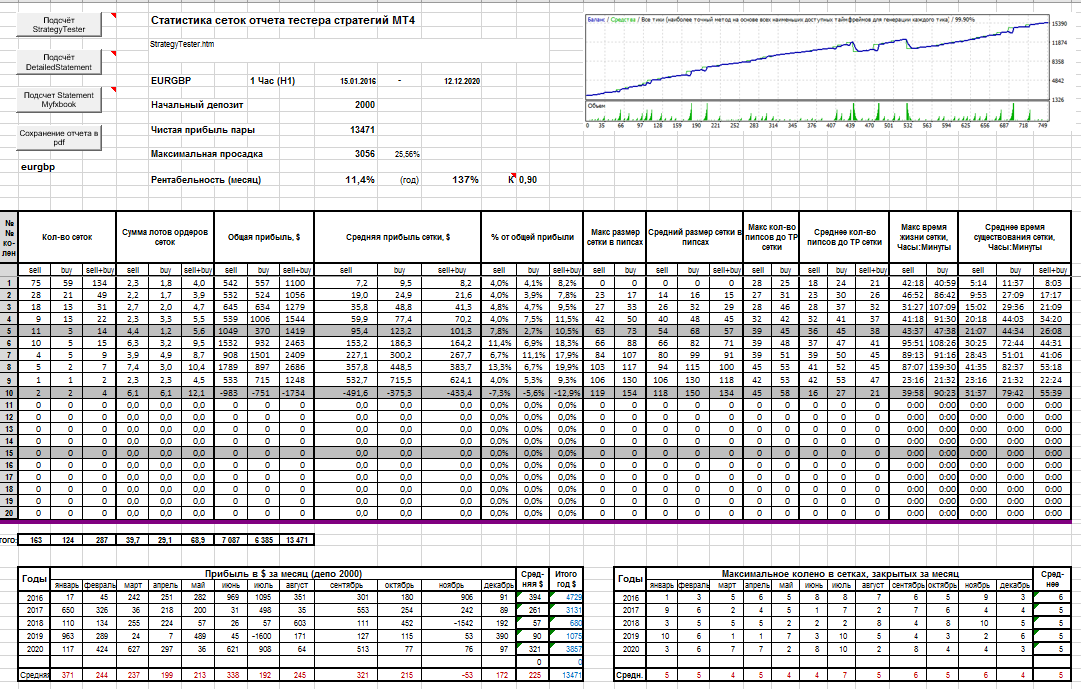Select the Кол-во сеток column header
This screenshot has height=689, width=1081.
[67, 237]
